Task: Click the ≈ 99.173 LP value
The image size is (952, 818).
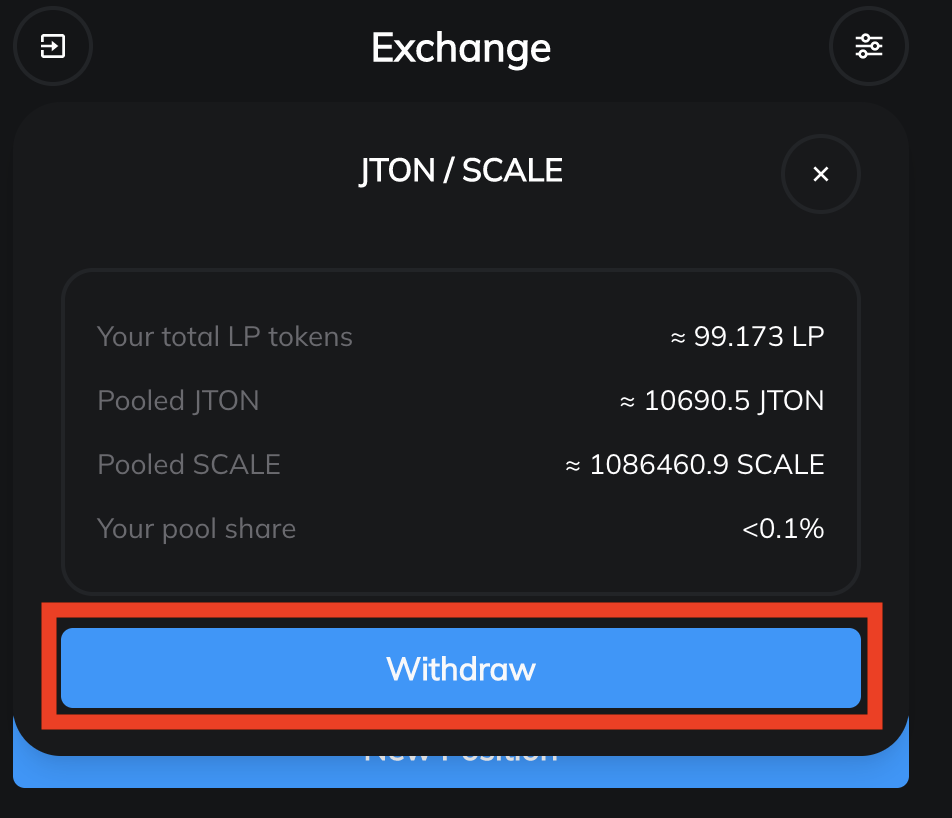Action: tap(747, 336)
